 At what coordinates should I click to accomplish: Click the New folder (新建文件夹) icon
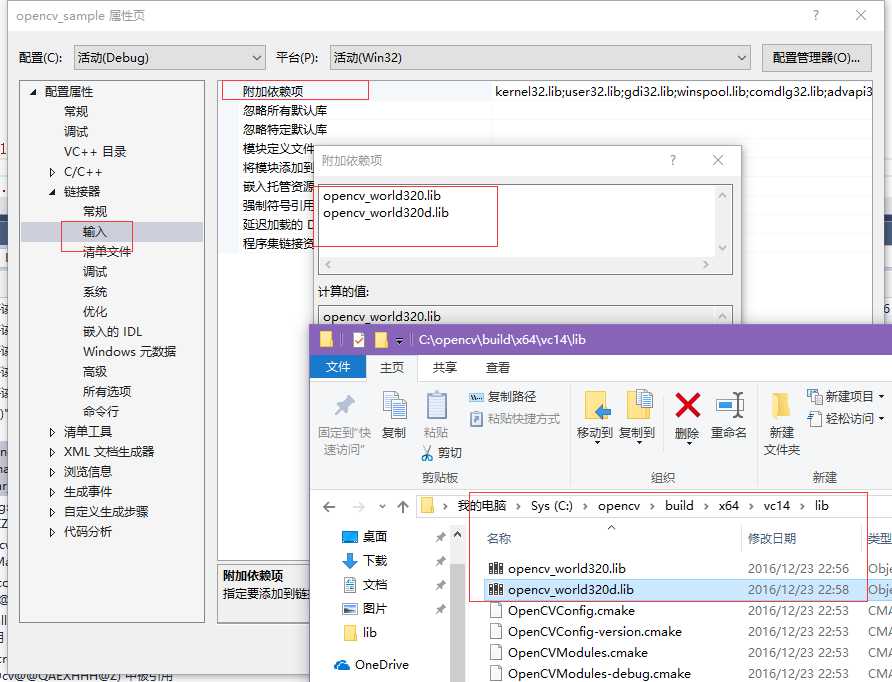[781, 407]
